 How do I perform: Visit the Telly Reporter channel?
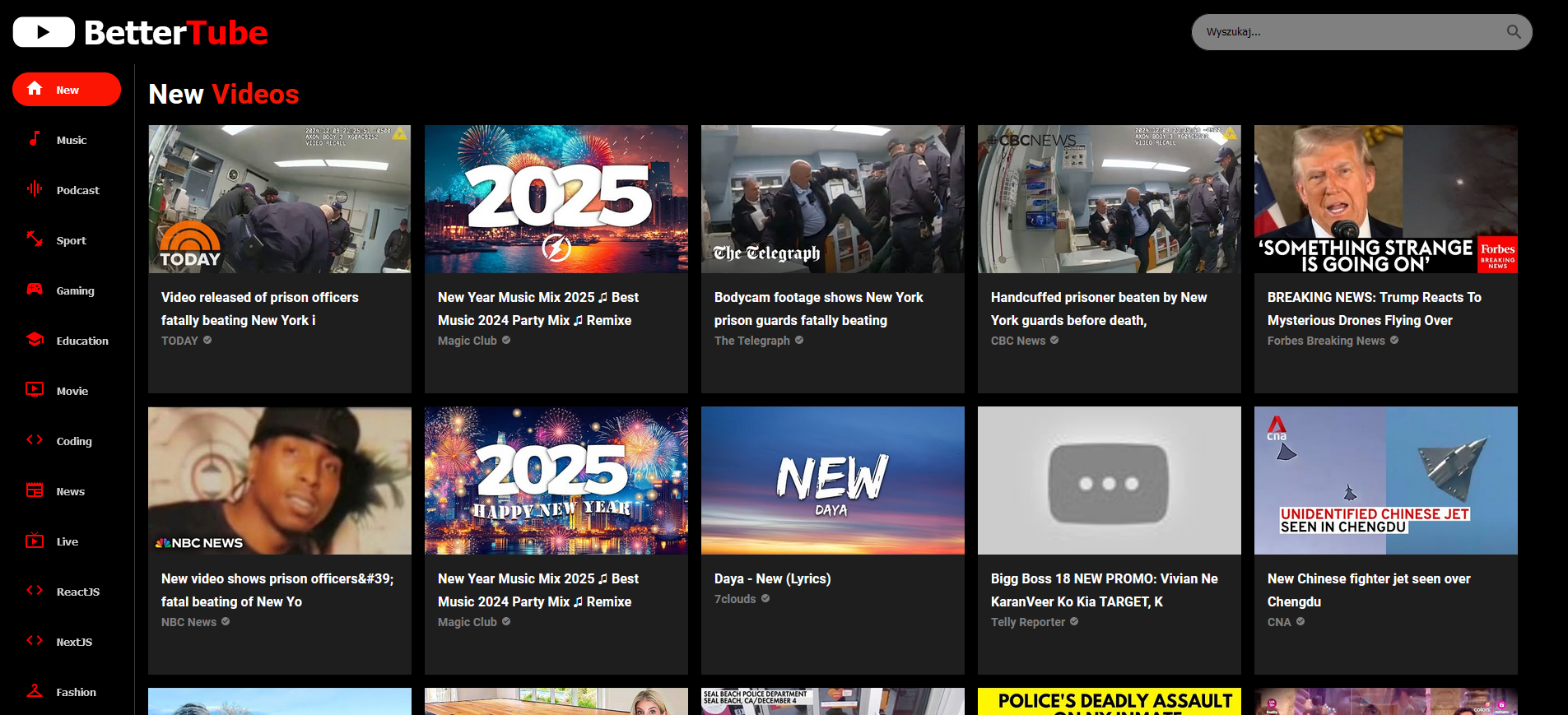(1028, 622)
